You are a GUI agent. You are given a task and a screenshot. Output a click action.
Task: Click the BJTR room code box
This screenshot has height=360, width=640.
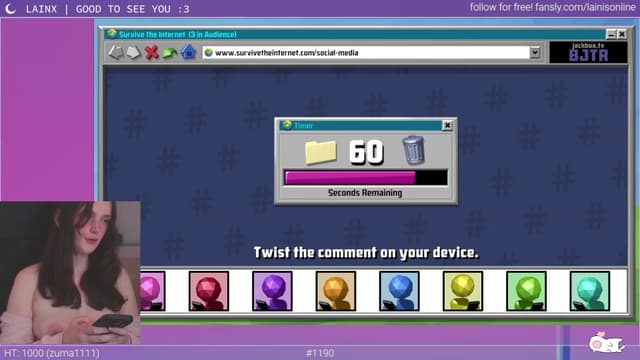pyautogui.click(x=588, y=52)
